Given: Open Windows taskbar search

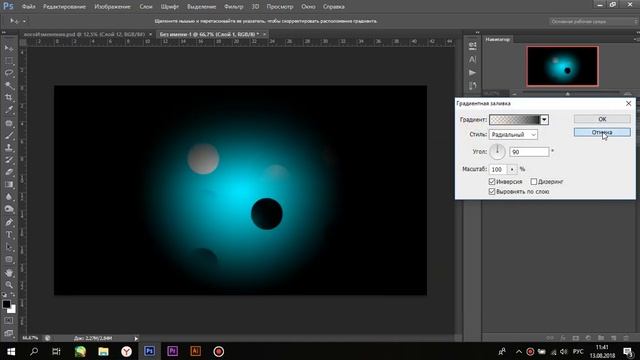Looking at the screenshot, I should tap(34, 351).
